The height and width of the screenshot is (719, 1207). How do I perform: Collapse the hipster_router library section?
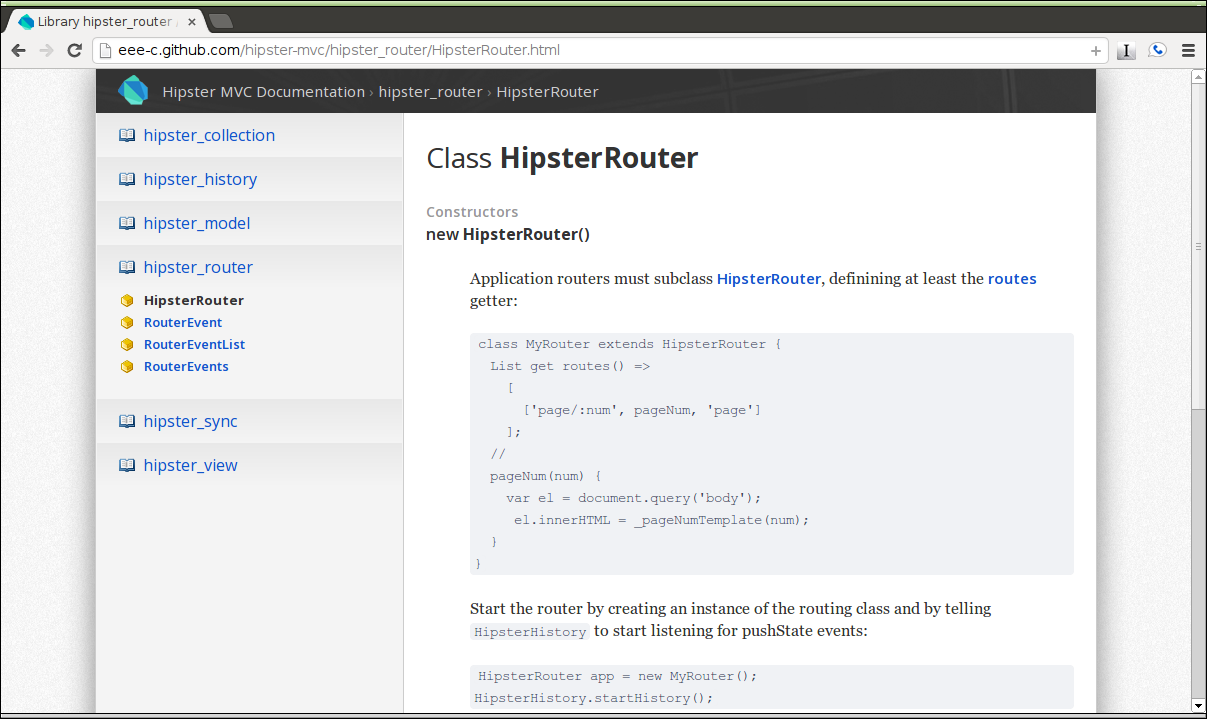[x=198, y=267]
